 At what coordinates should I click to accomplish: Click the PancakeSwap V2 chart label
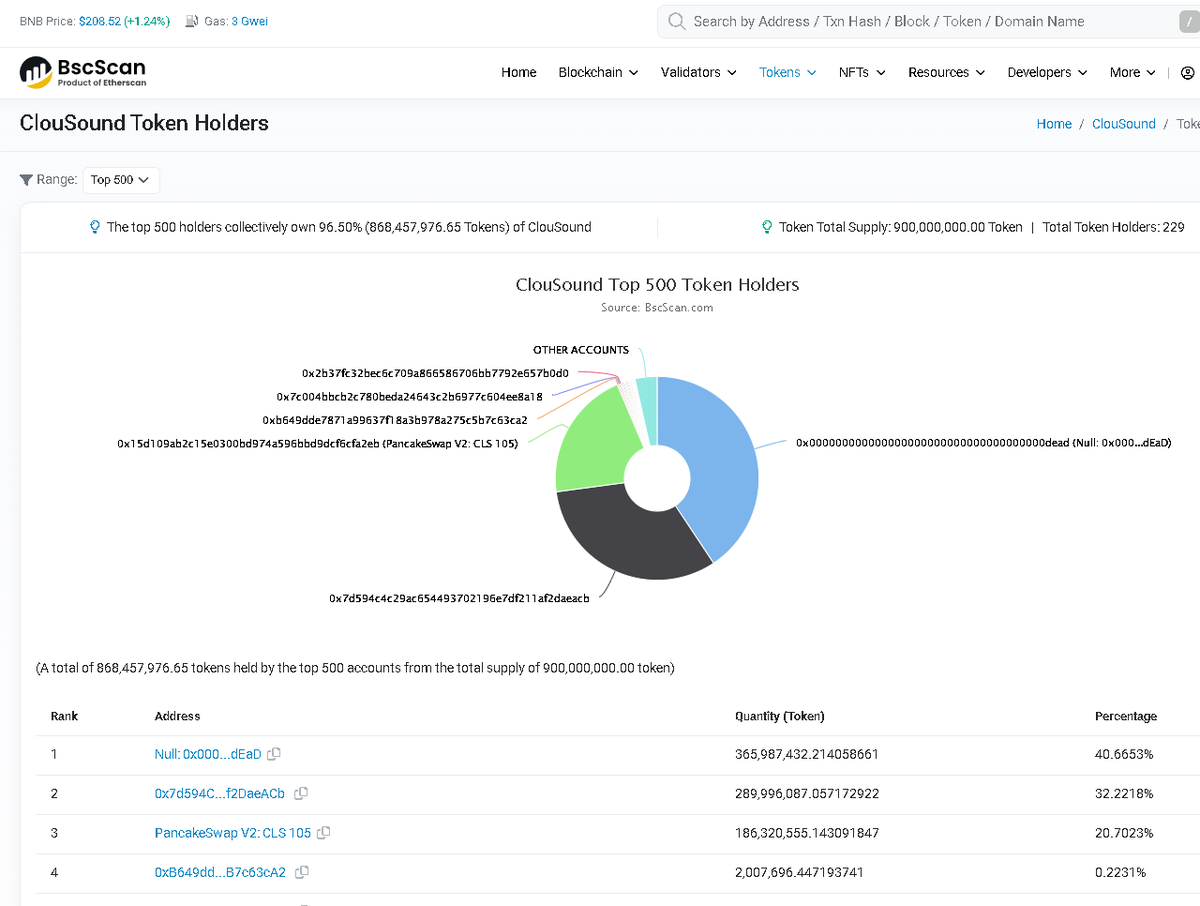317,443
